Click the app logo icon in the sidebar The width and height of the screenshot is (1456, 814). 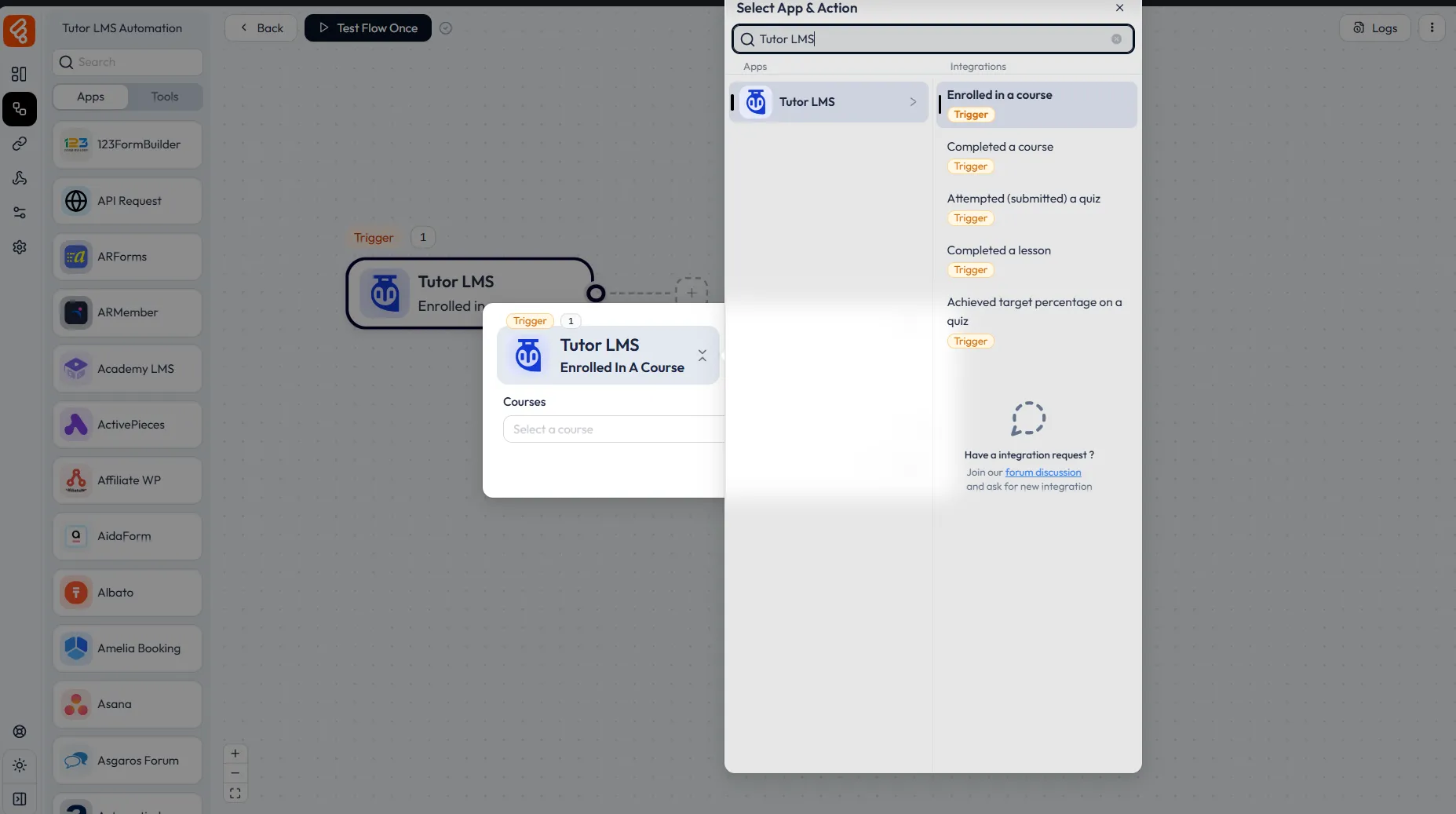[19, 30]
